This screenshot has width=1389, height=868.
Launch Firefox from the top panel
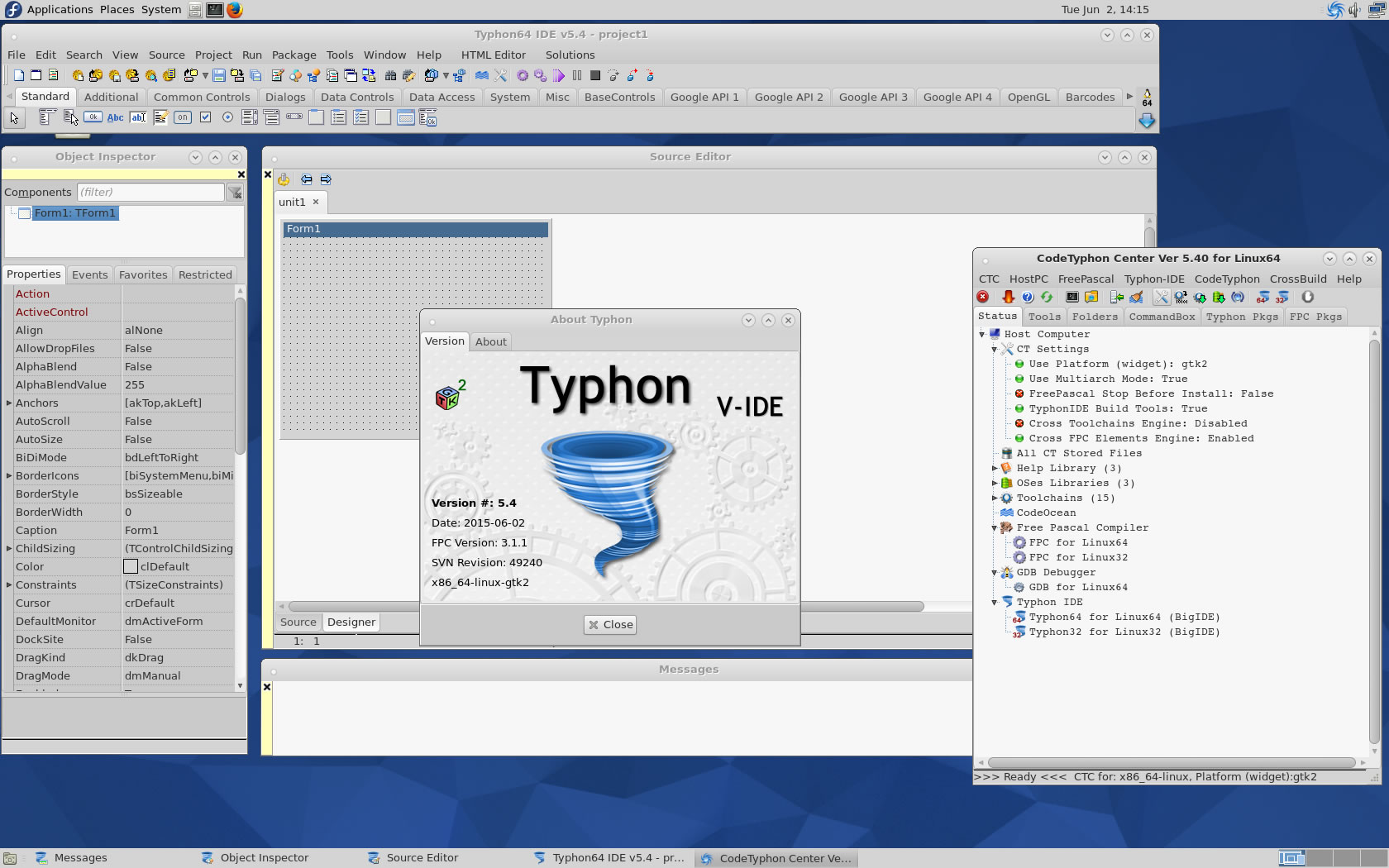coord(235,10)
